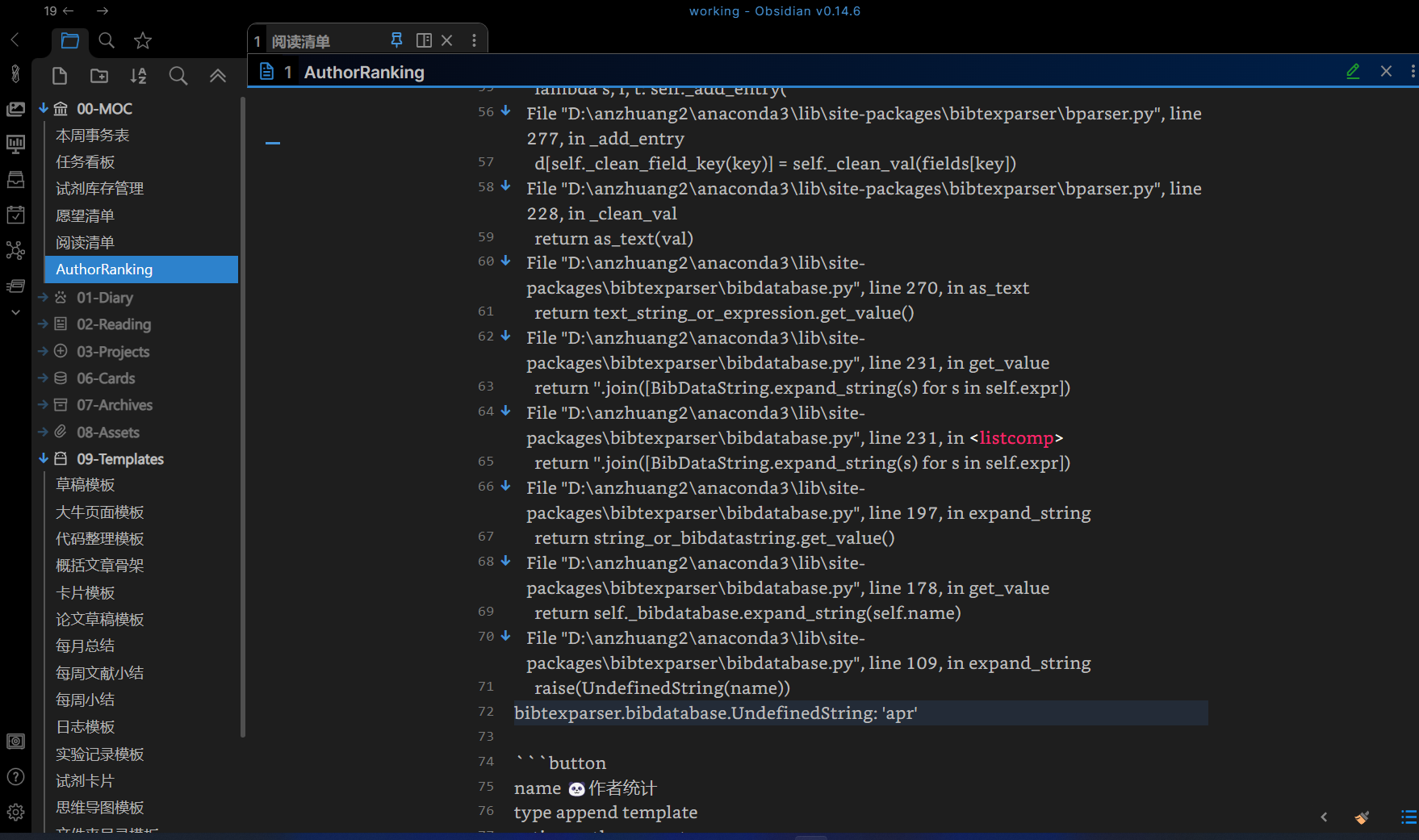Viewport: 1419px width, 840px height.
Task: Open the tab's more-options menu
Action: click(474, 39)
